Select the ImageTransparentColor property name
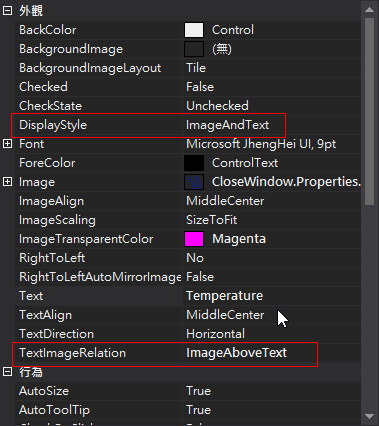Screen dimensions: 379x426 [86, 239]
